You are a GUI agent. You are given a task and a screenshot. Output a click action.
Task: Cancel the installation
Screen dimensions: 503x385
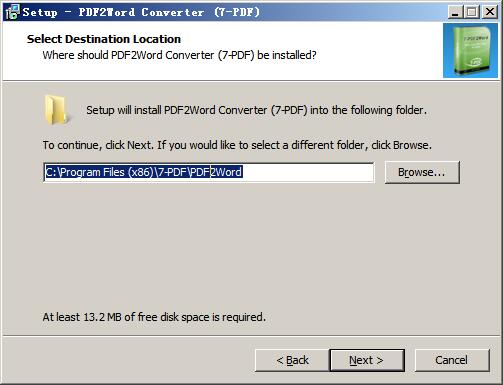click(x=452, y=360)
